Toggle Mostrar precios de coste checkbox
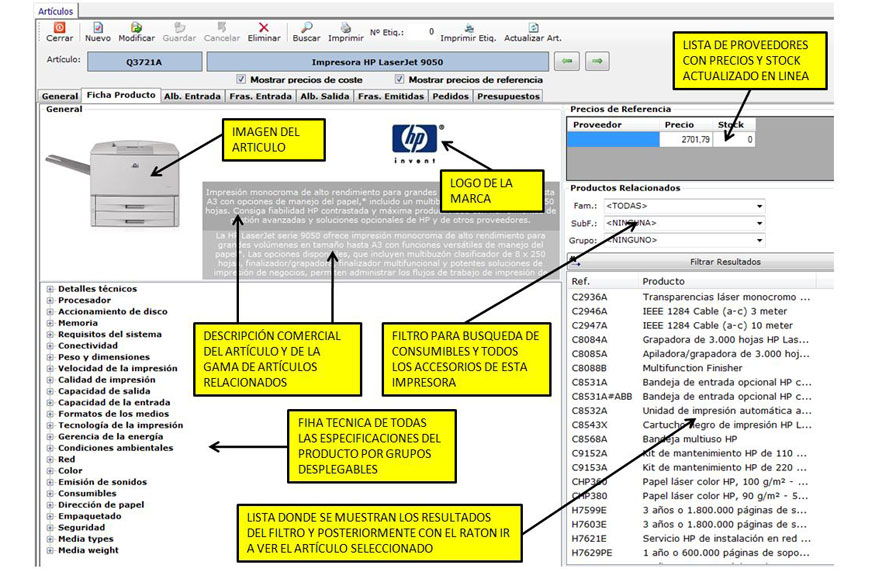This screenshot has height=570, width=870. tap(240, 80)
